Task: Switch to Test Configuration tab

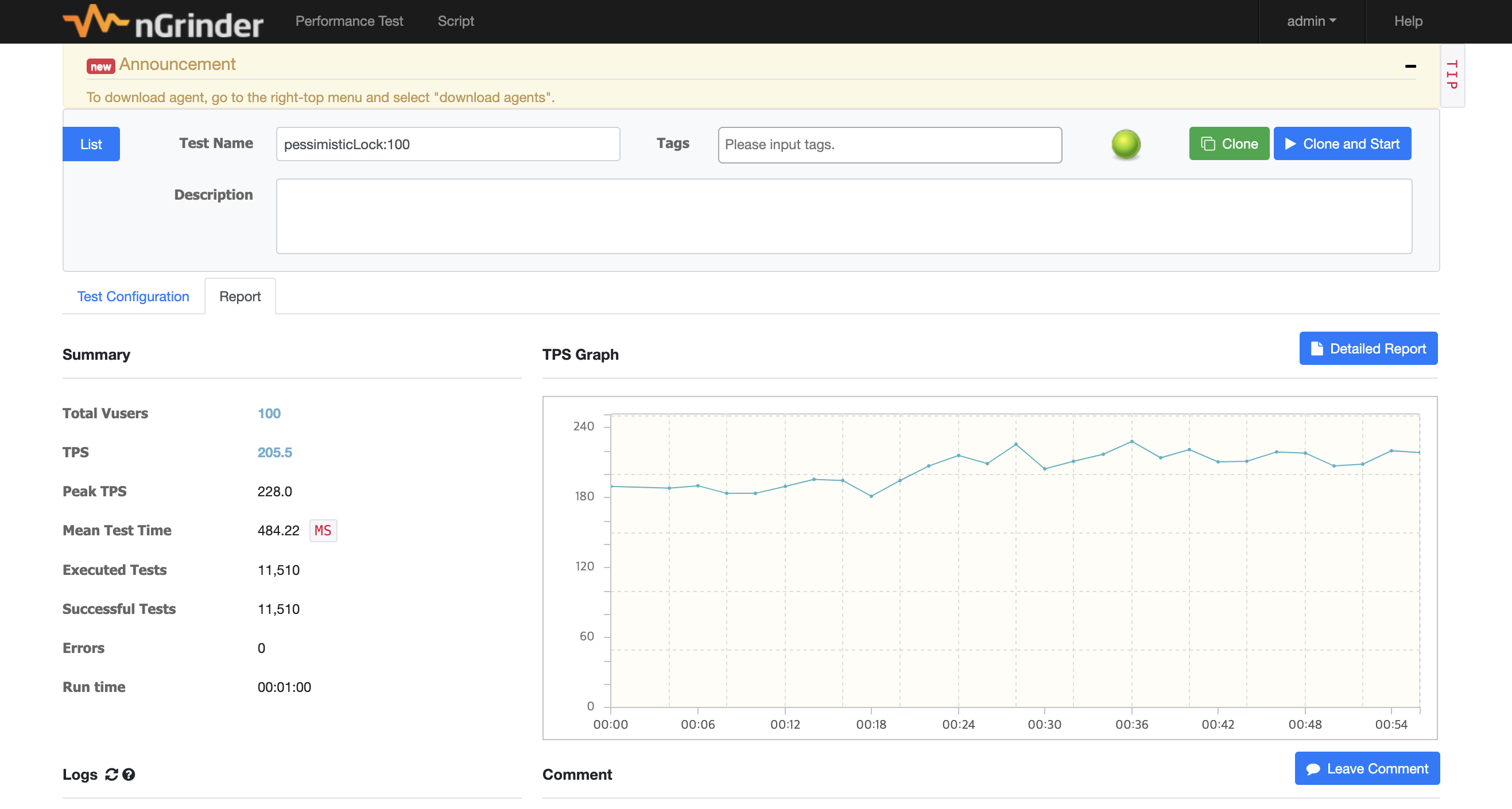Action: (x=133, y=296)
